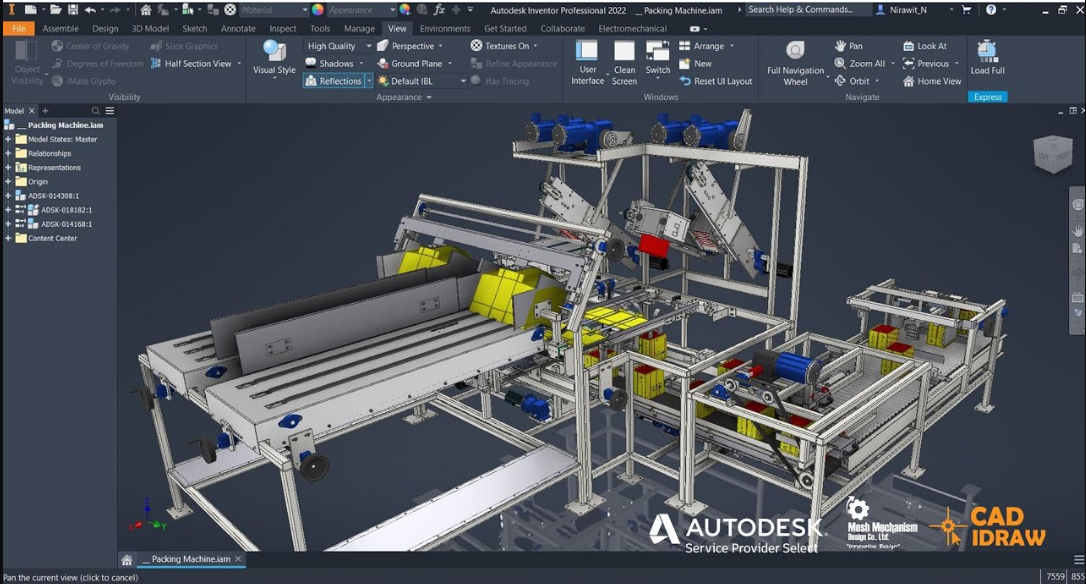Click the New file icon in quick access toolbar
1086x584 pixels.
[x=30, y=10]
